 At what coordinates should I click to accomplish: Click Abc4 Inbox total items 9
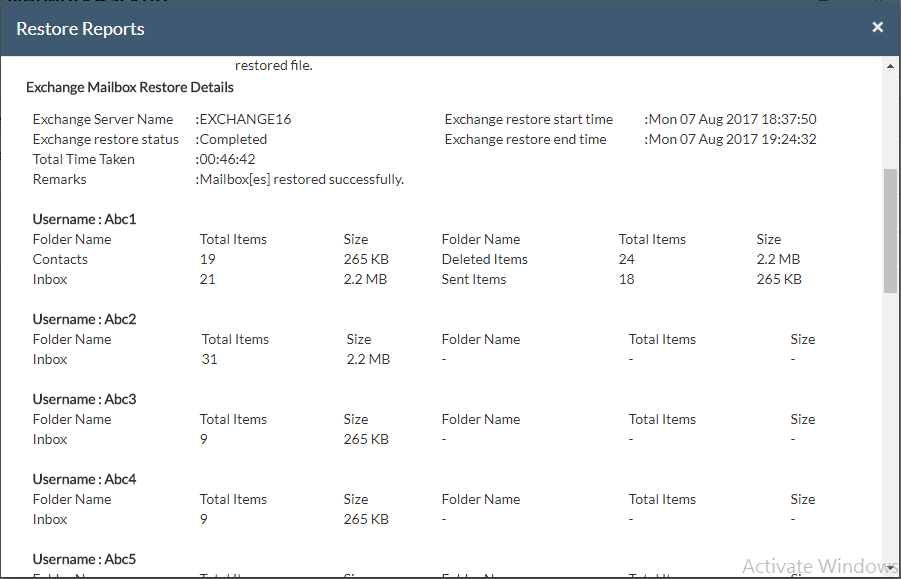click(x=203, y=519)
